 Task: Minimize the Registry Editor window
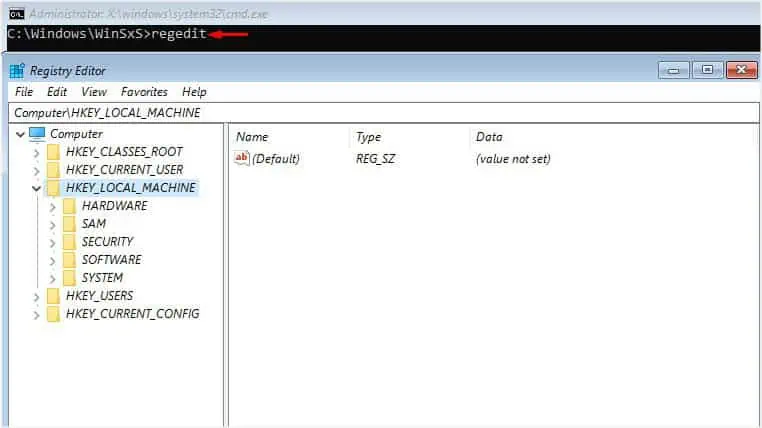(x=674, y=70)
